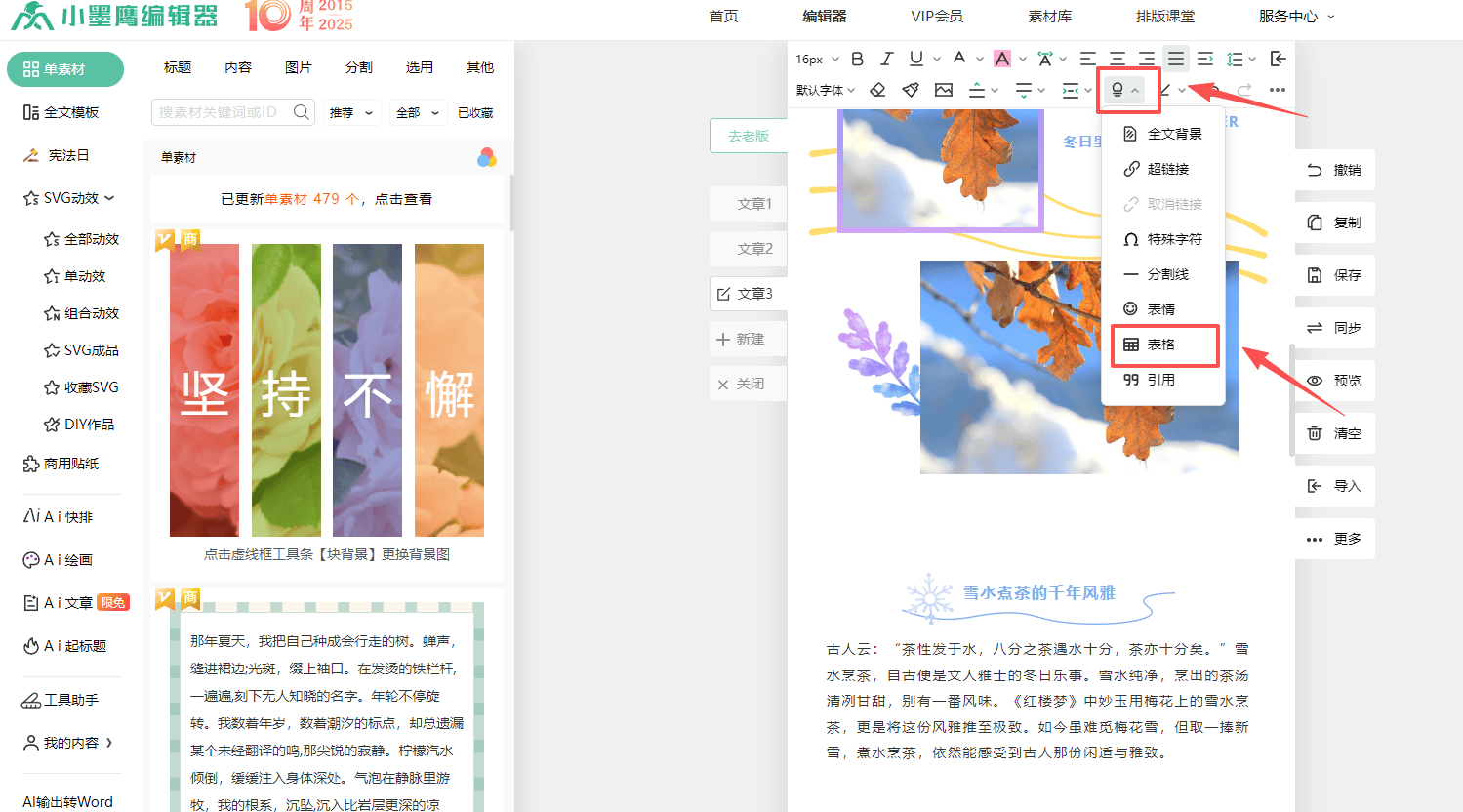Click the preview eye icon
This screenshot has height=812, width=1463.
pyautogui.click(x=1315, y=381)
